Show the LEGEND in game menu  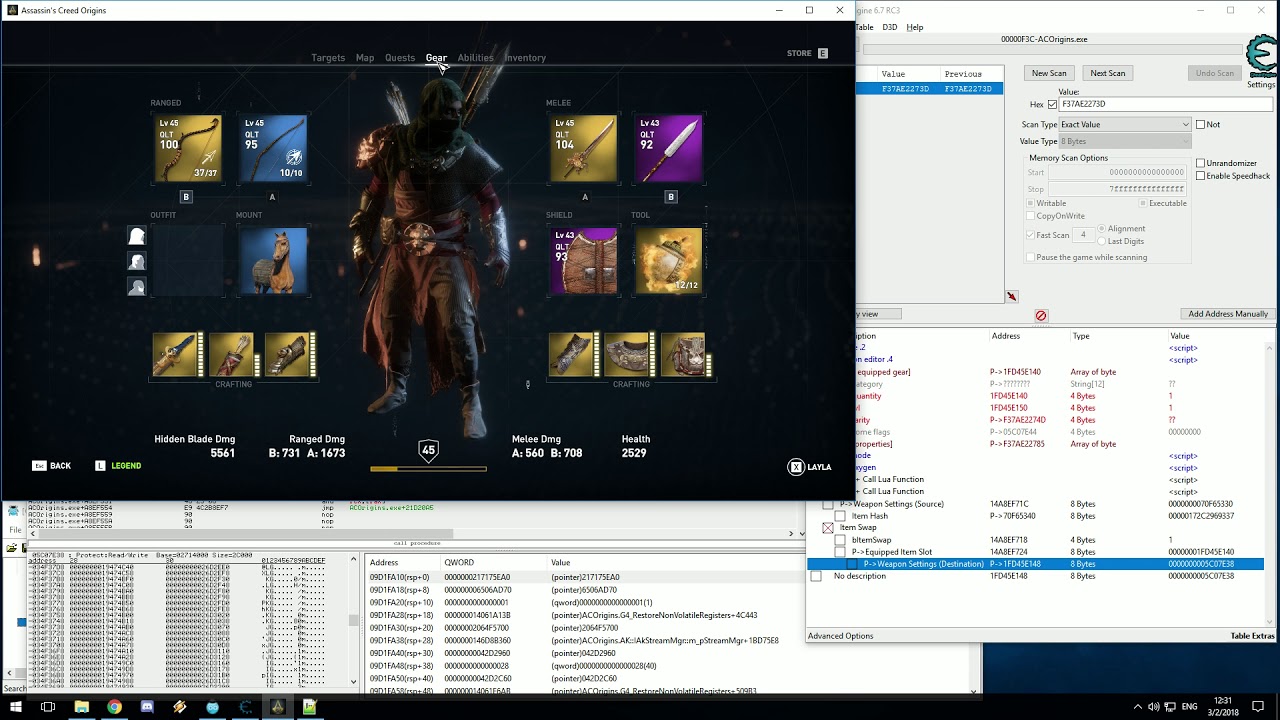pyautogui.click(x=118, y=466)
